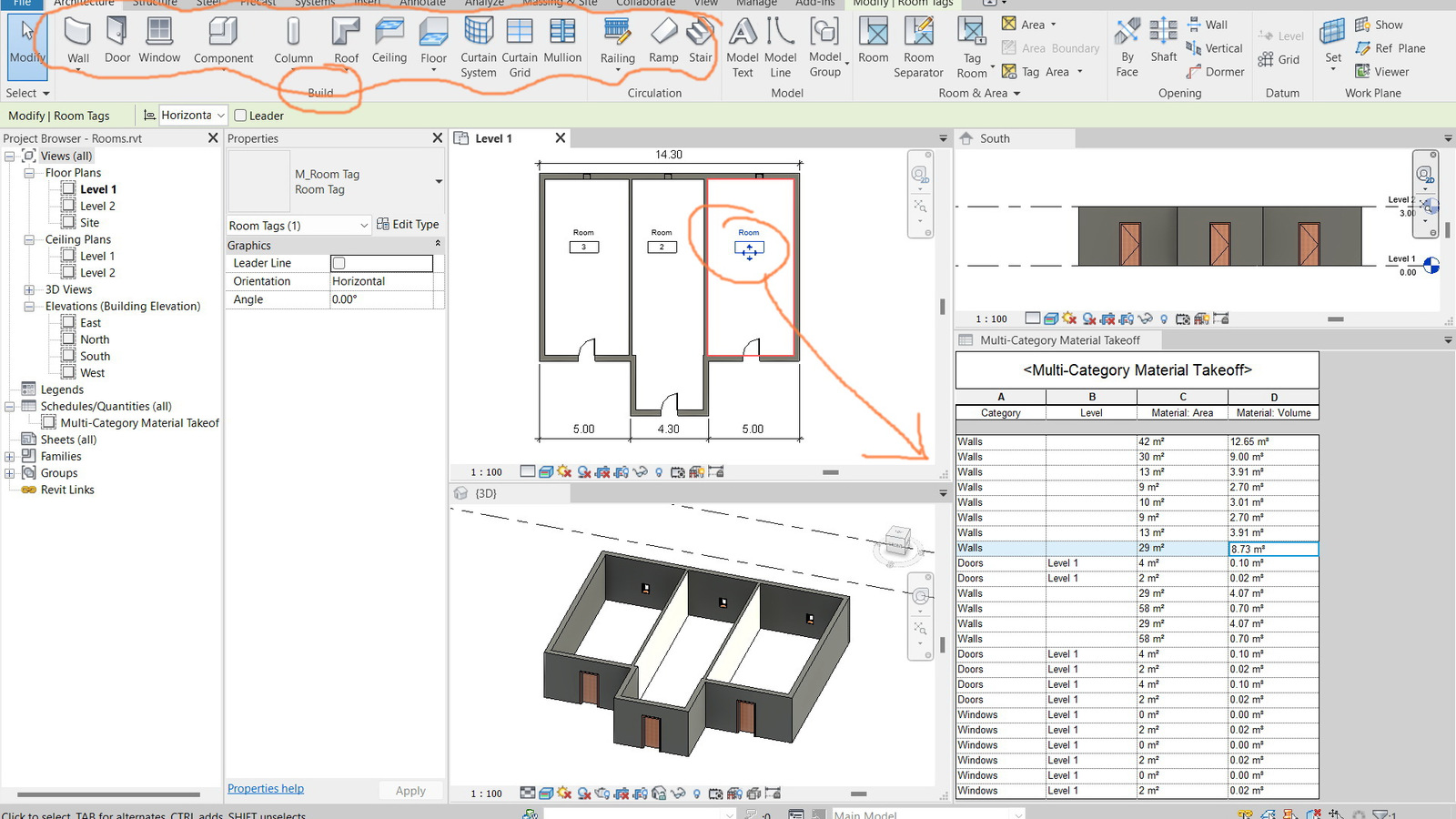Click the Angle value field 0.00°
Viewport: 1456px width, 819px height.
coord(382,299)
